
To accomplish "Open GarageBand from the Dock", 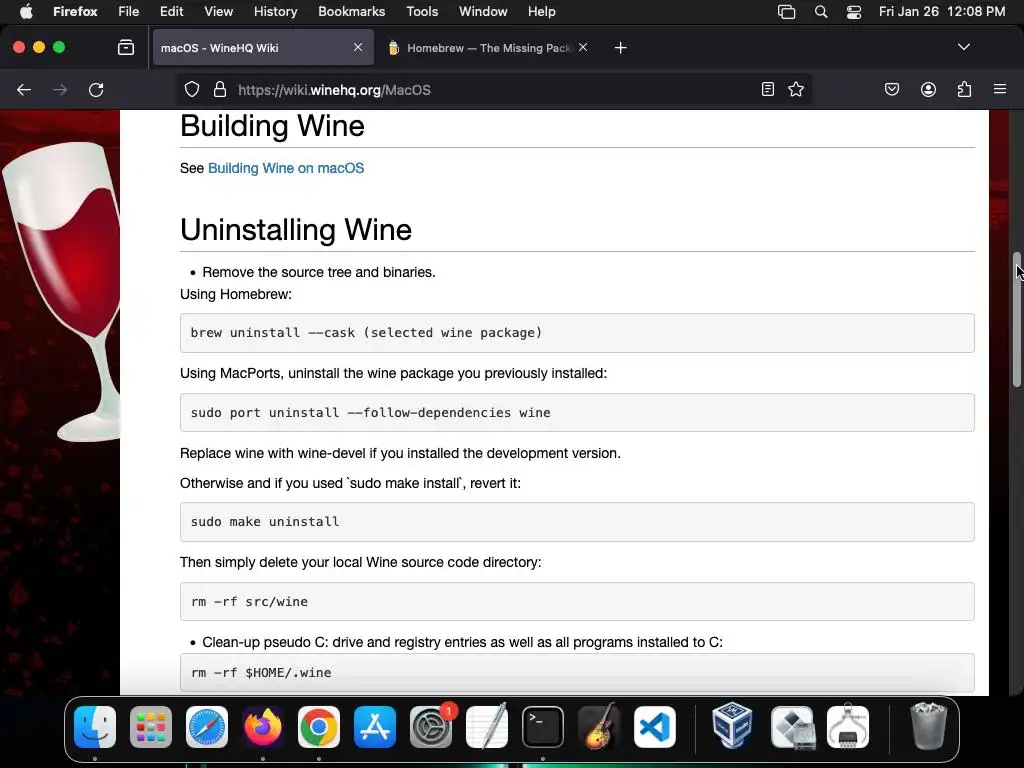I will pyautogui.click(x=599, y=727).
